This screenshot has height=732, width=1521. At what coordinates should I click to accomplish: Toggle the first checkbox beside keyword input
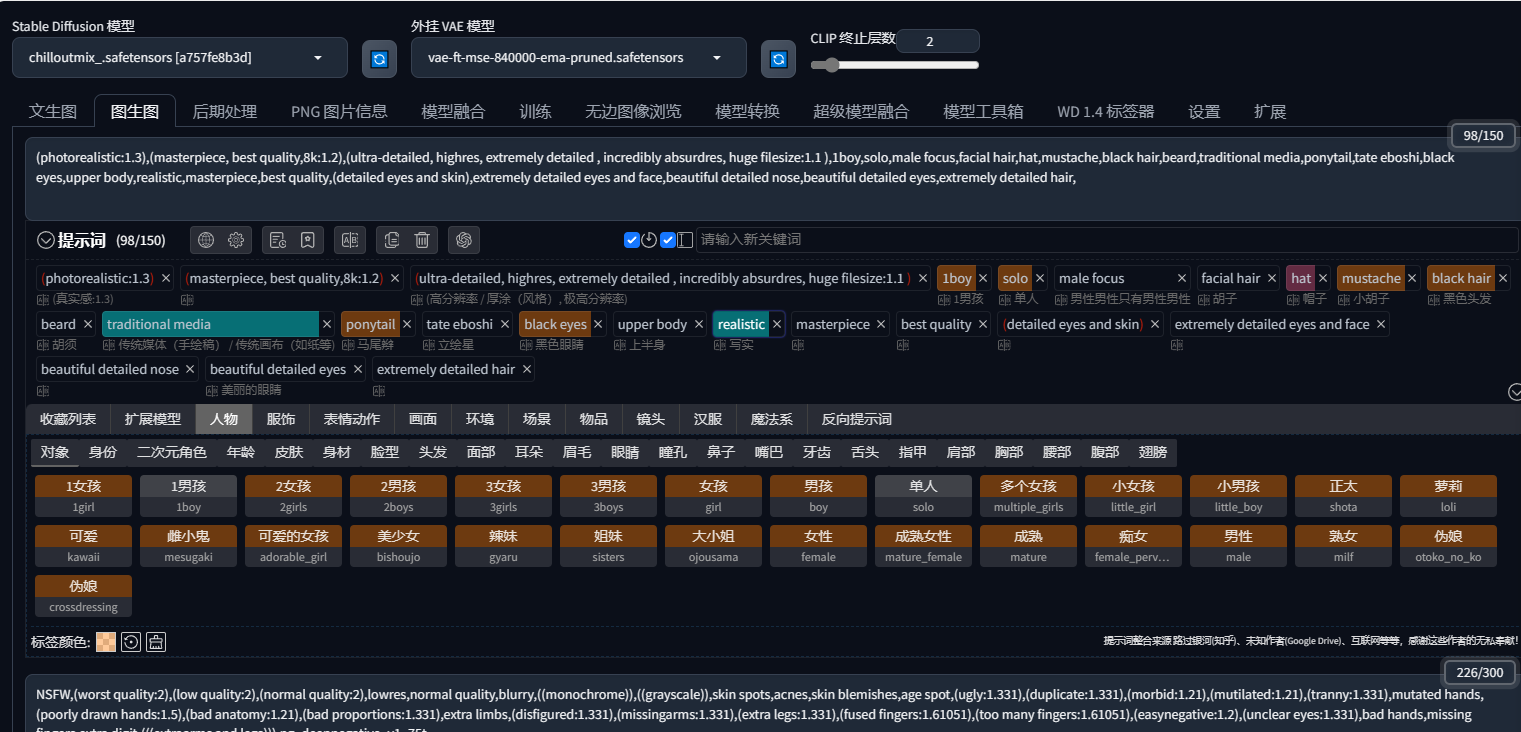click(x=632, y=240)
